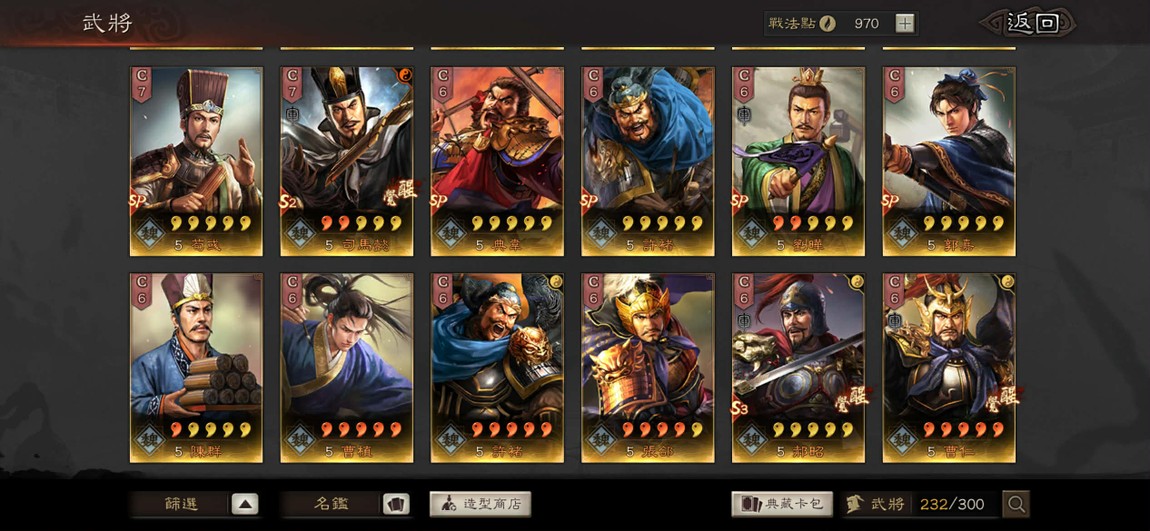This screenshot has width=1150, height=531.
Task: Expand the 篩選 filter arrow
Action: pos(245,504)
